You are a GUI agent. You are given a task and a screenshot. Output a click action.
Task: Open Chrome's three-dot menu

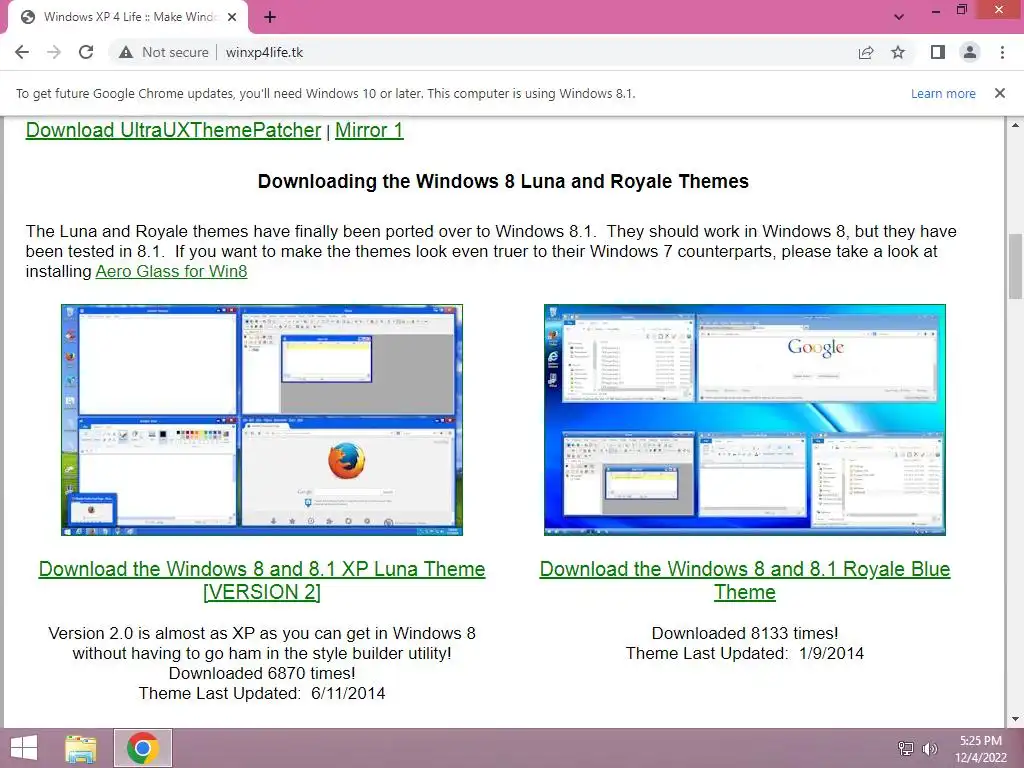1002,52
